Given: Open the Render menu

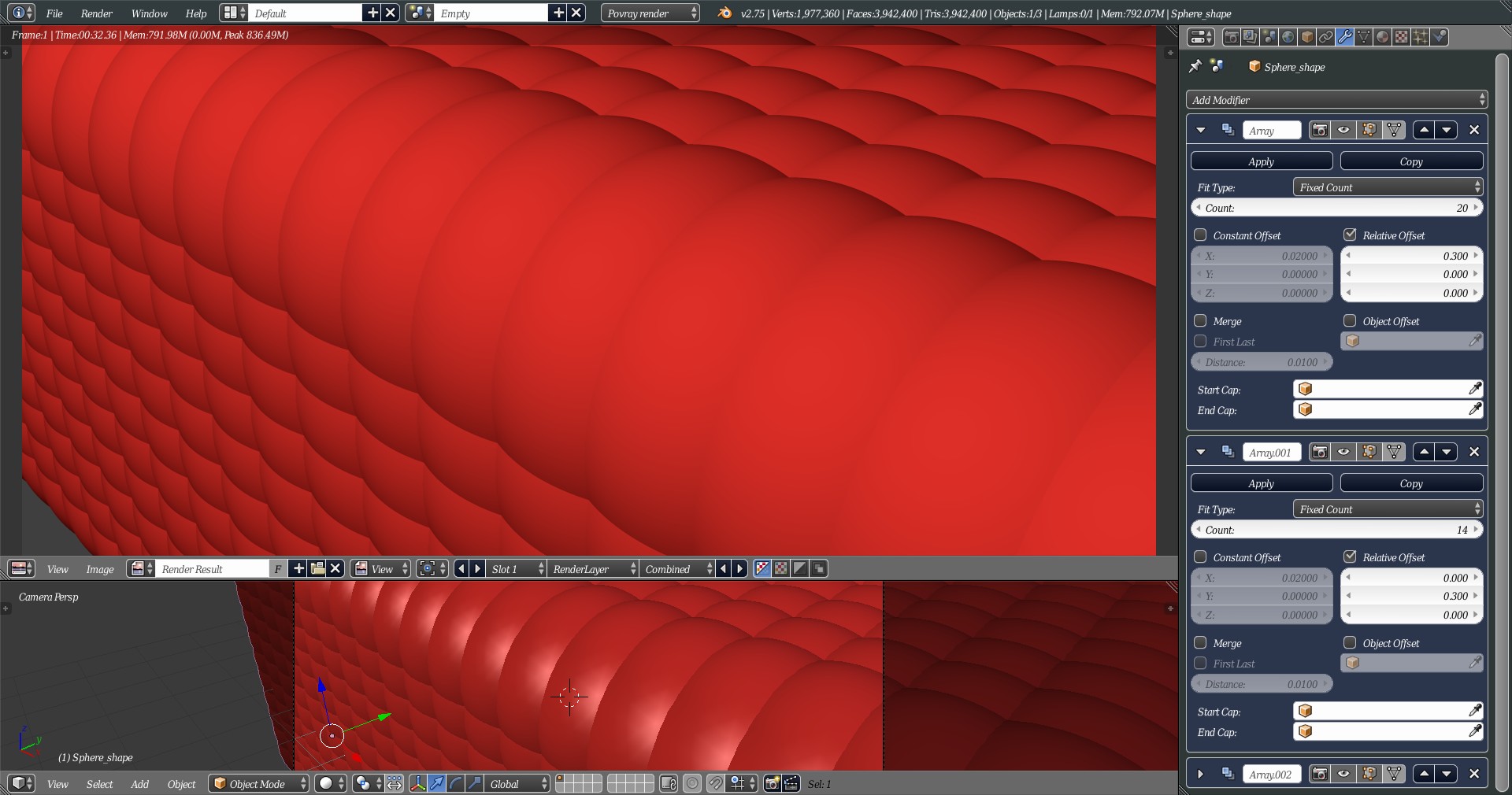Looking at the screenshot, I should point(96,13).
